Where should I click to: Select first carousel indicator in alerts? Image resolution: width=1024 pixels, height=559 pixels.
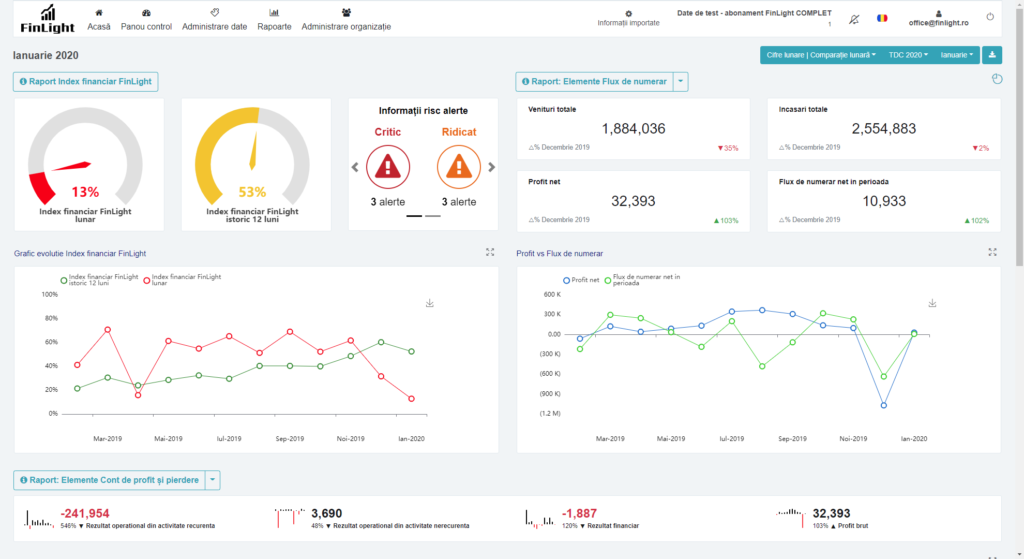click(x=414, y=216)
